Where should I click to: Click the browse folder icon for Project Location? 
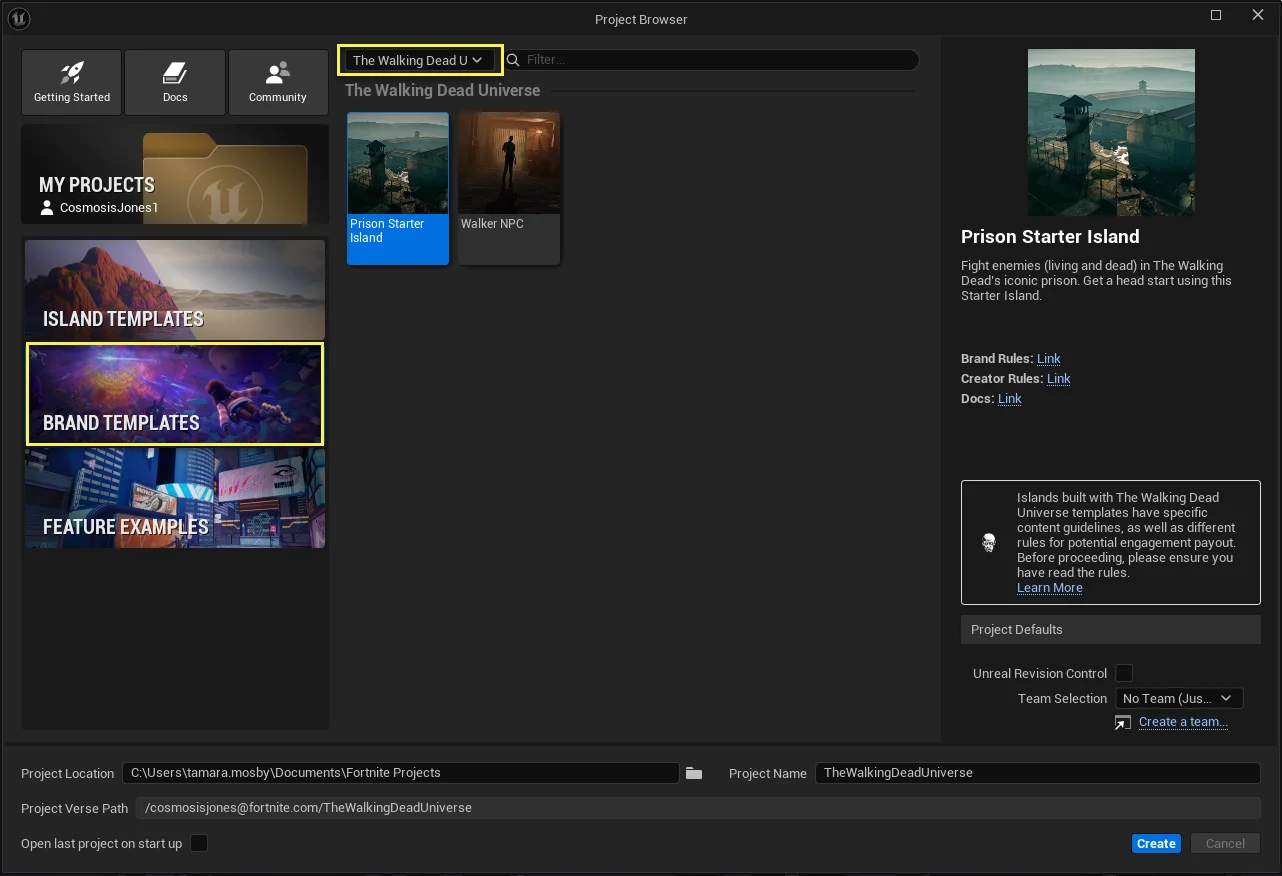[x=694, y=773]
